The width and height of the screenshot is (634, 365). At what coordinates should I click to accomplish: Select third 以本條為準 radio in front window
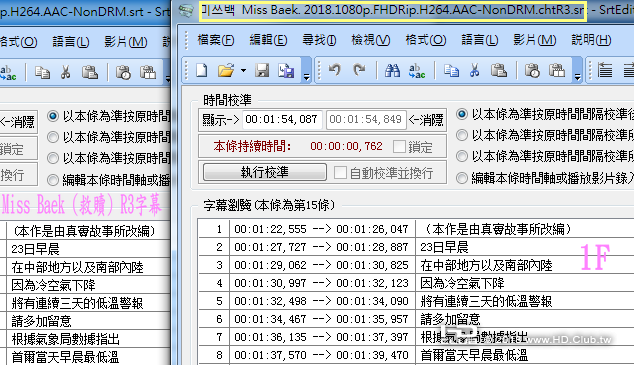tap(462, 156)
